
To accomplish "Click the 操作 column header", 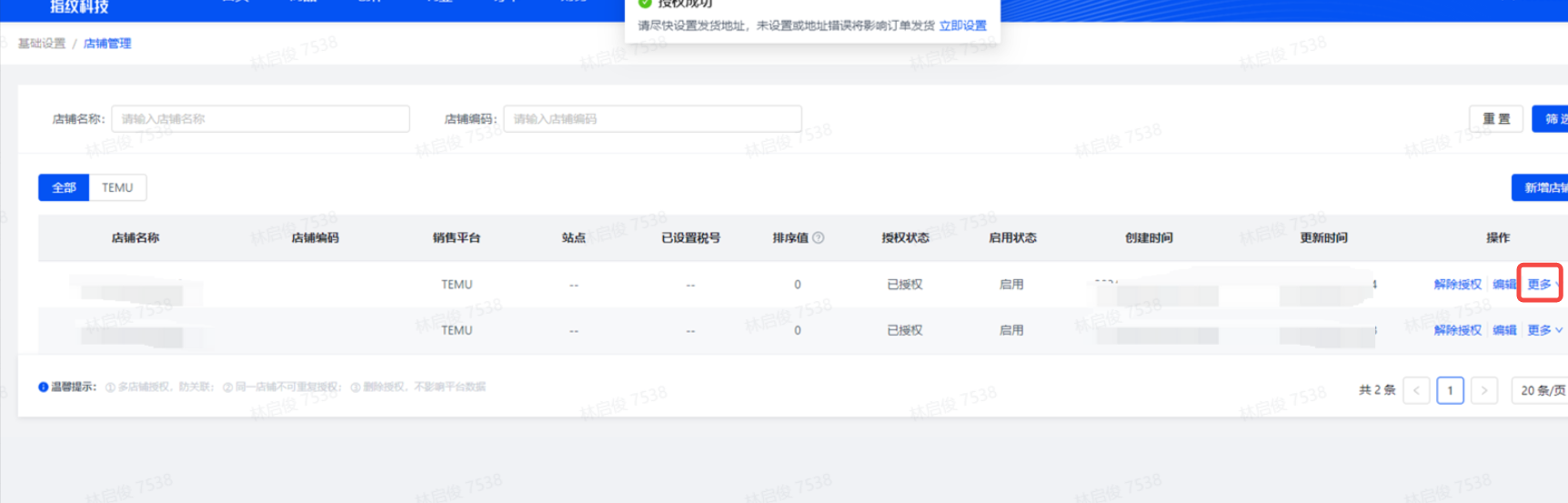I will pyautogui.click(x=1498, y=237).
